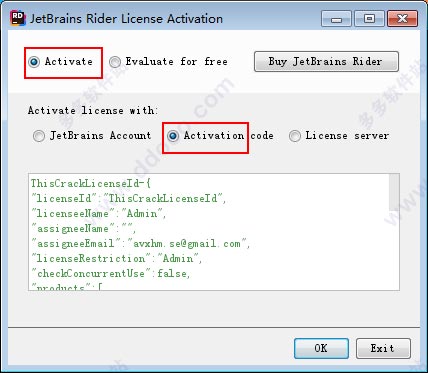Click the assigneeEmail line in code
Screen dimensions: 428x373
pyautogui.click(x=140, y=244)
